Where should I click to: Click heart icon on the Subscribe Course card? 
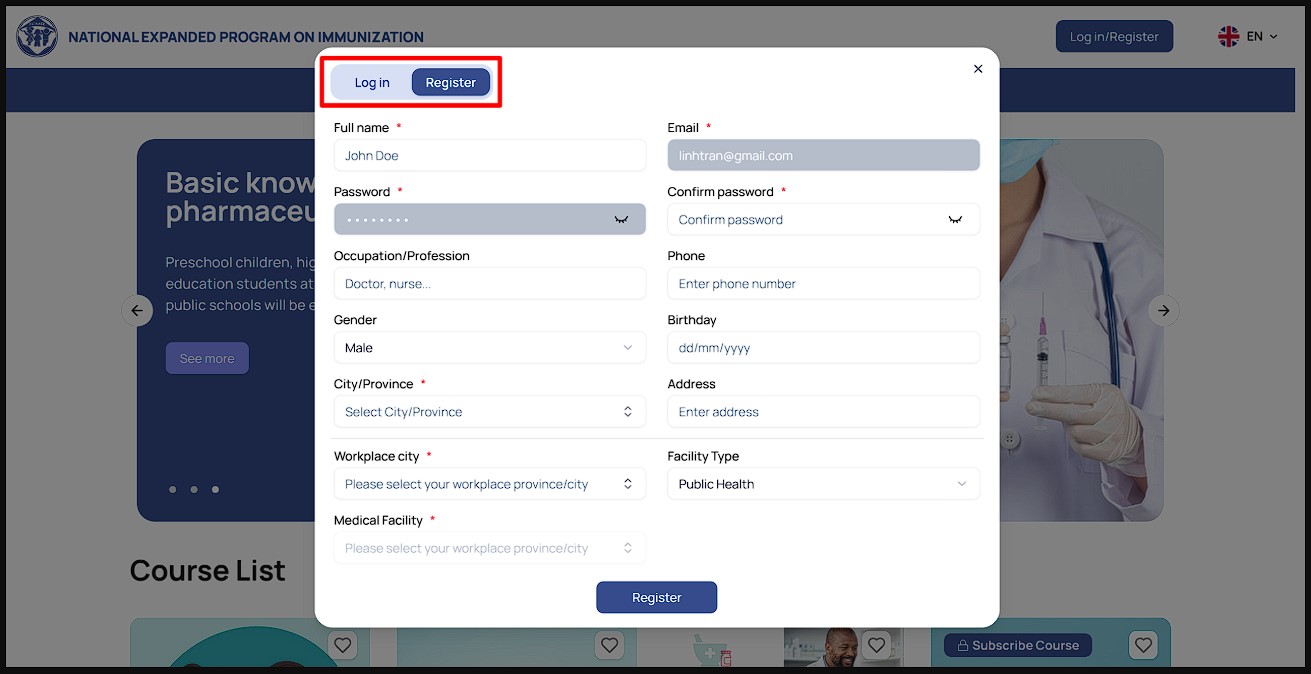coord(1143,645)
